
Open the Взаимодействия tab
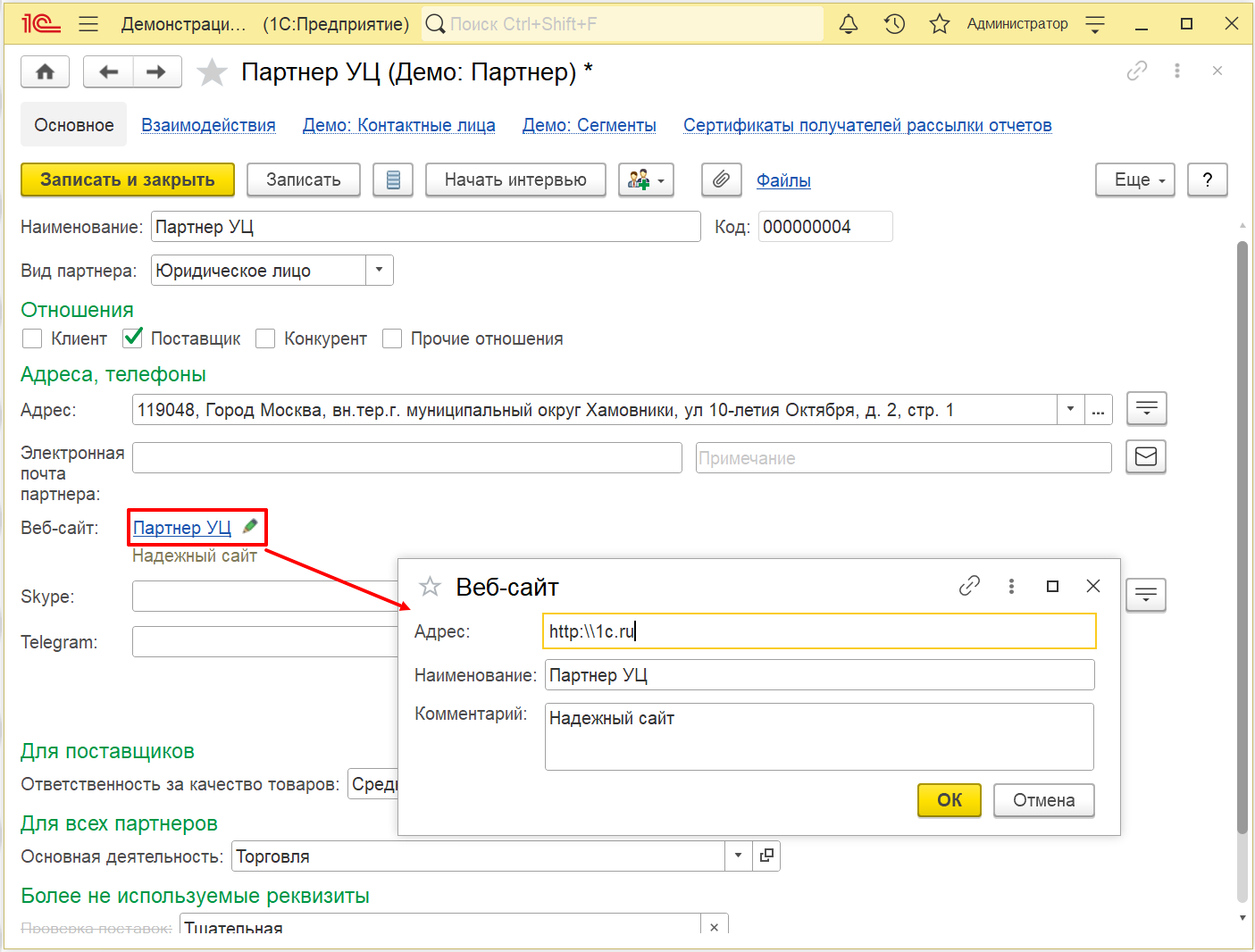point(208,125)
